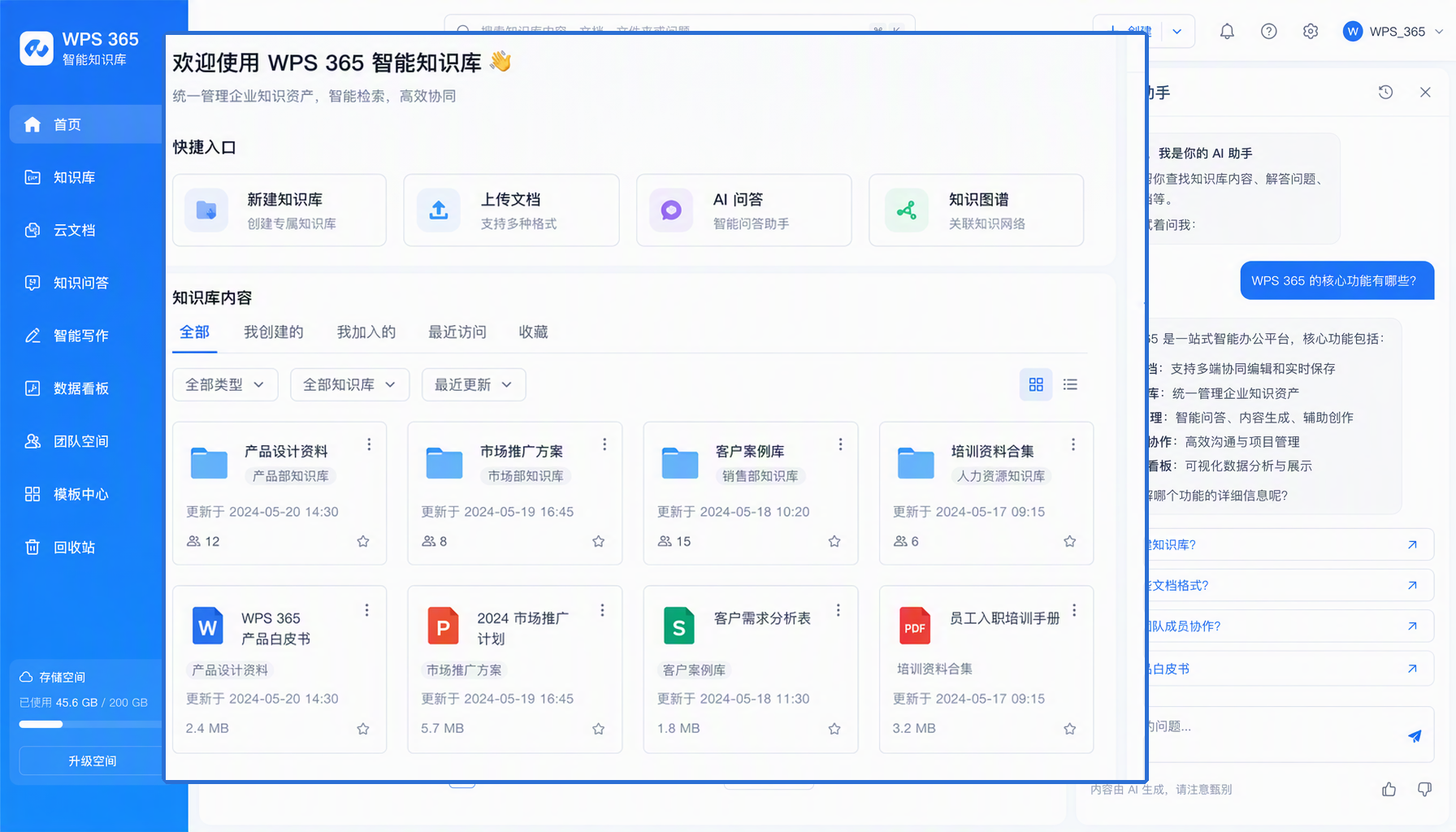Open the help question mark icon

pyautogui.click(x=1268, y=32)
